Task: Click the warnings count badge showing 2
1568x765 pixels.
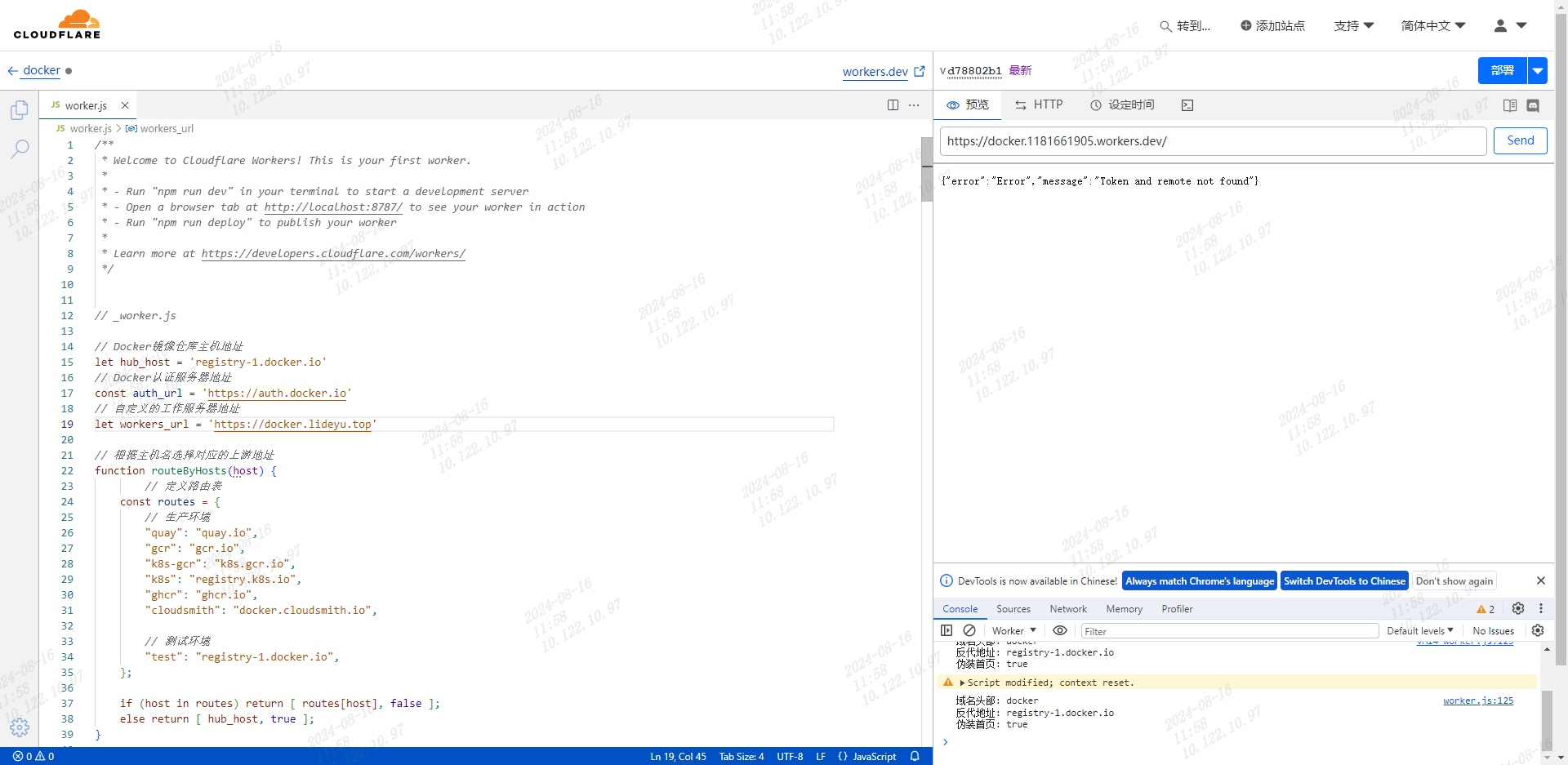Action: point(1486,609)
